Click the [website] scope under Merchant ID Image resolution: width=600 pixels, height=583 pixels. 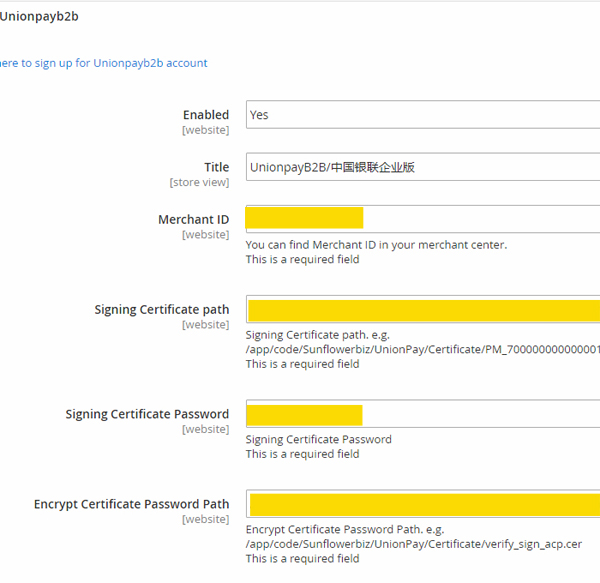tap(205, 234)
